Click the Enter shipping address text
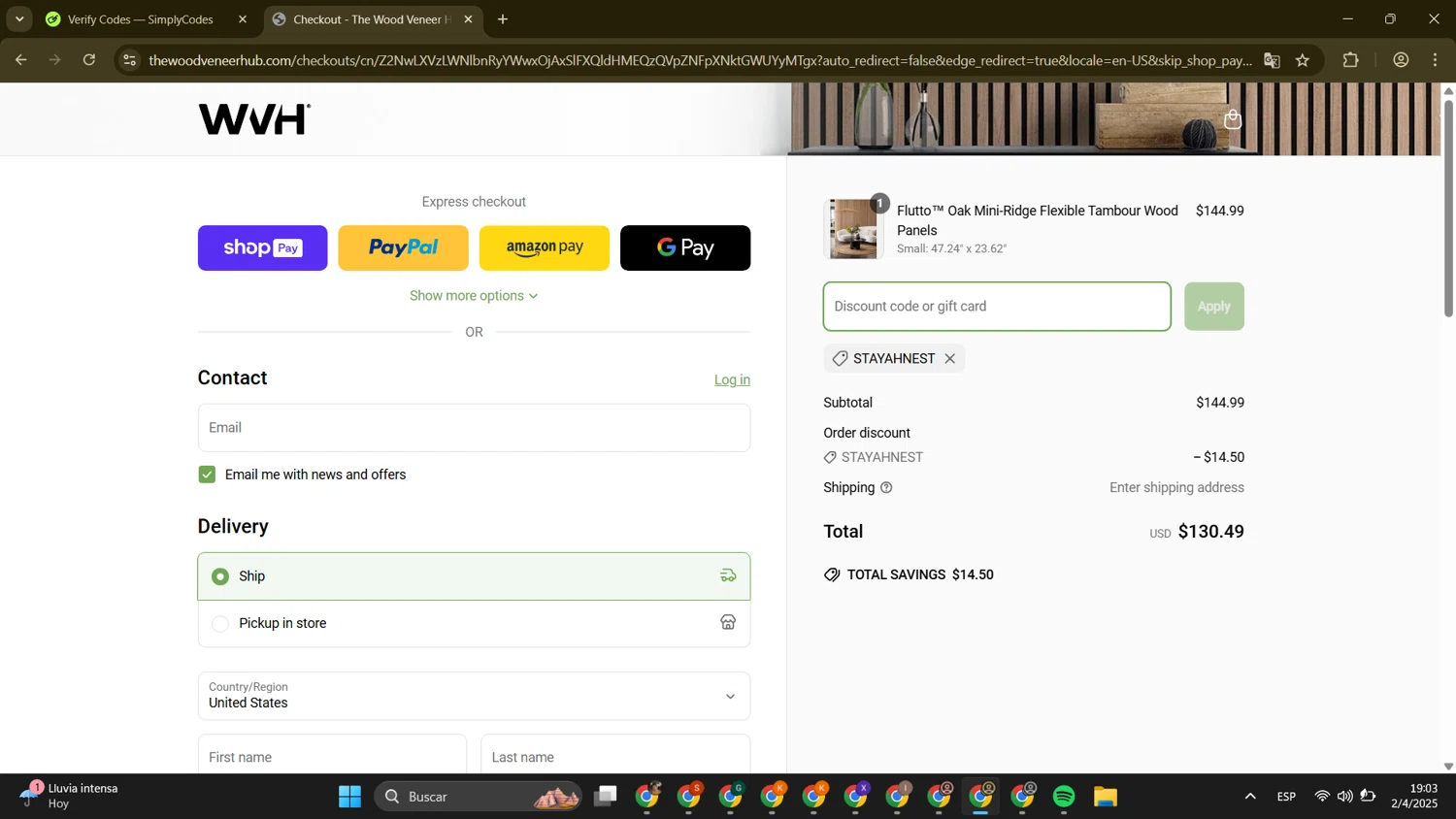 (1176, 488)
